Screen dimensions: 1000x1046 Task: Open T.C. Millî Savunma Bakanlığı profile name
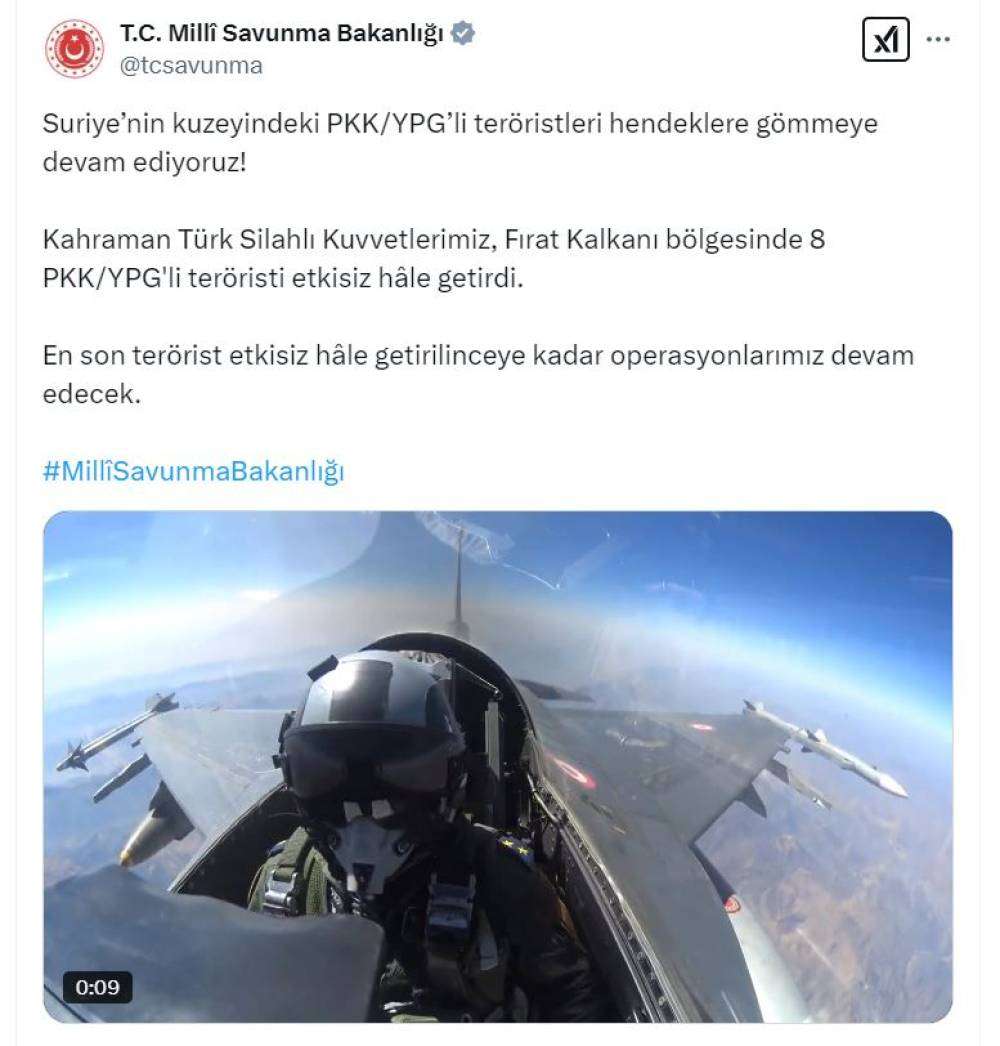pos(282,33)
